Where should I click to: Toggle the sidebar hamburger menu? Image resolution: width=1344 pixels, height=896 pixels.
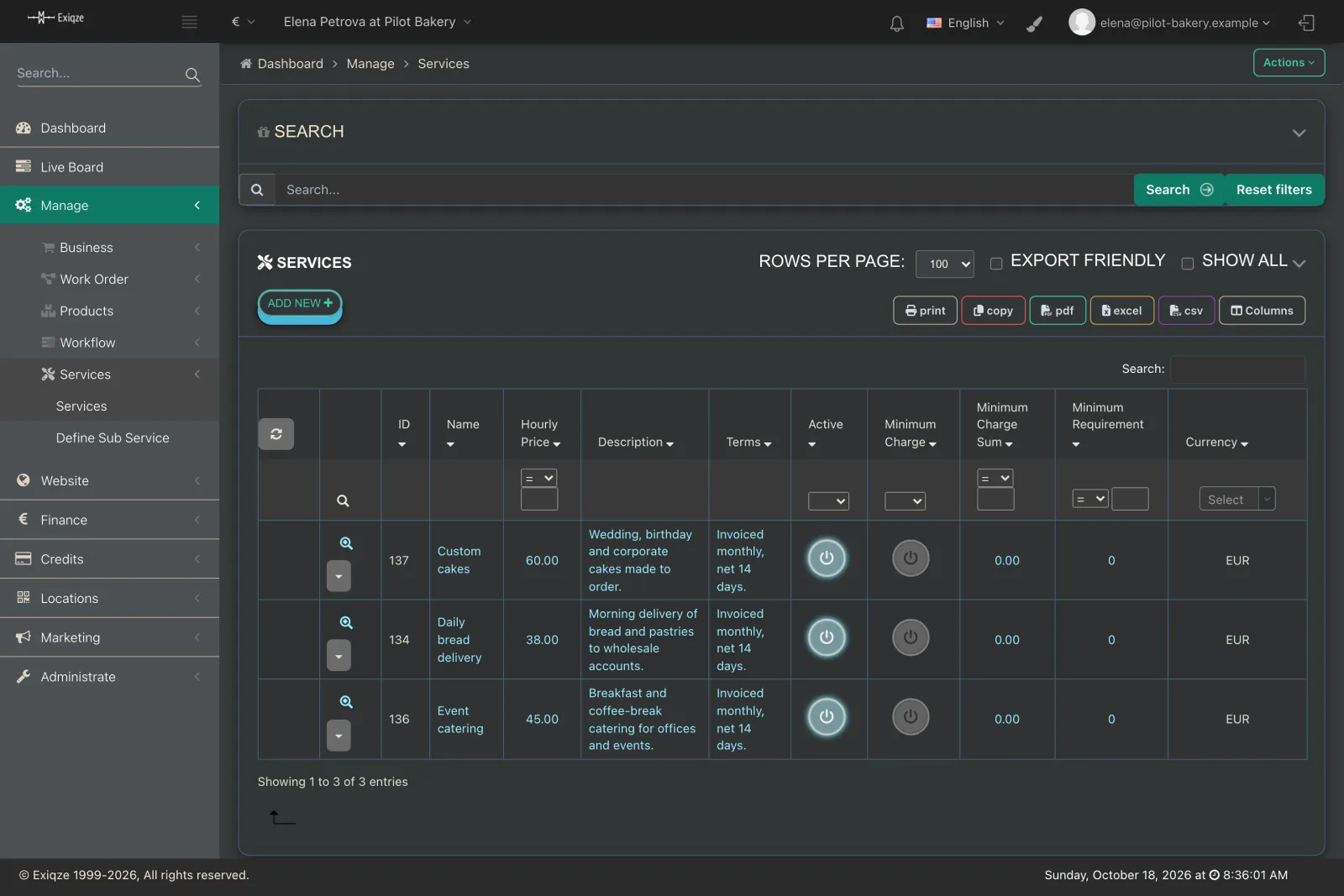coord(189,22)
